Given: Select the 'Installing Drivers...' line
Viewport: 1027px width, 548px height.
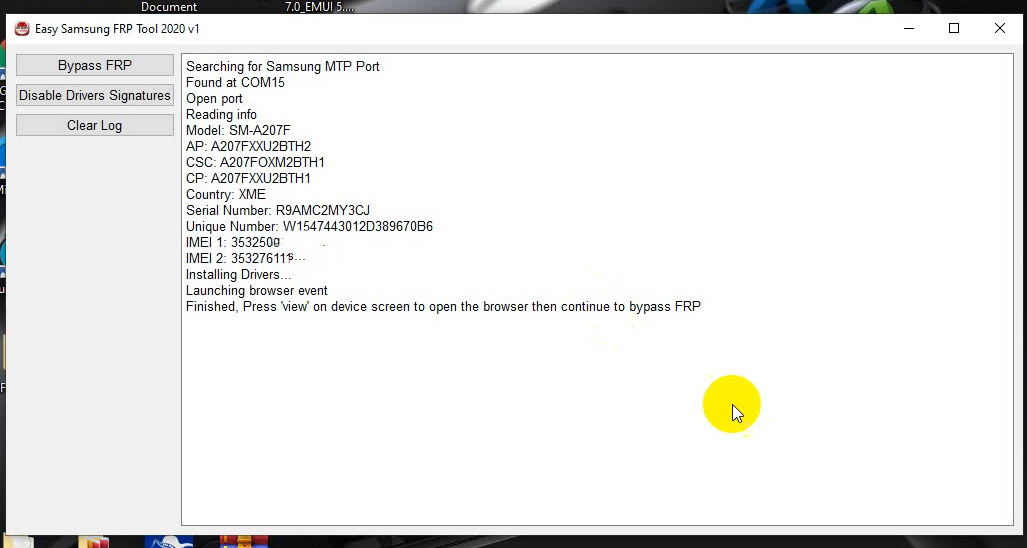Looking at the screenshot, I should tap(238, 274).
